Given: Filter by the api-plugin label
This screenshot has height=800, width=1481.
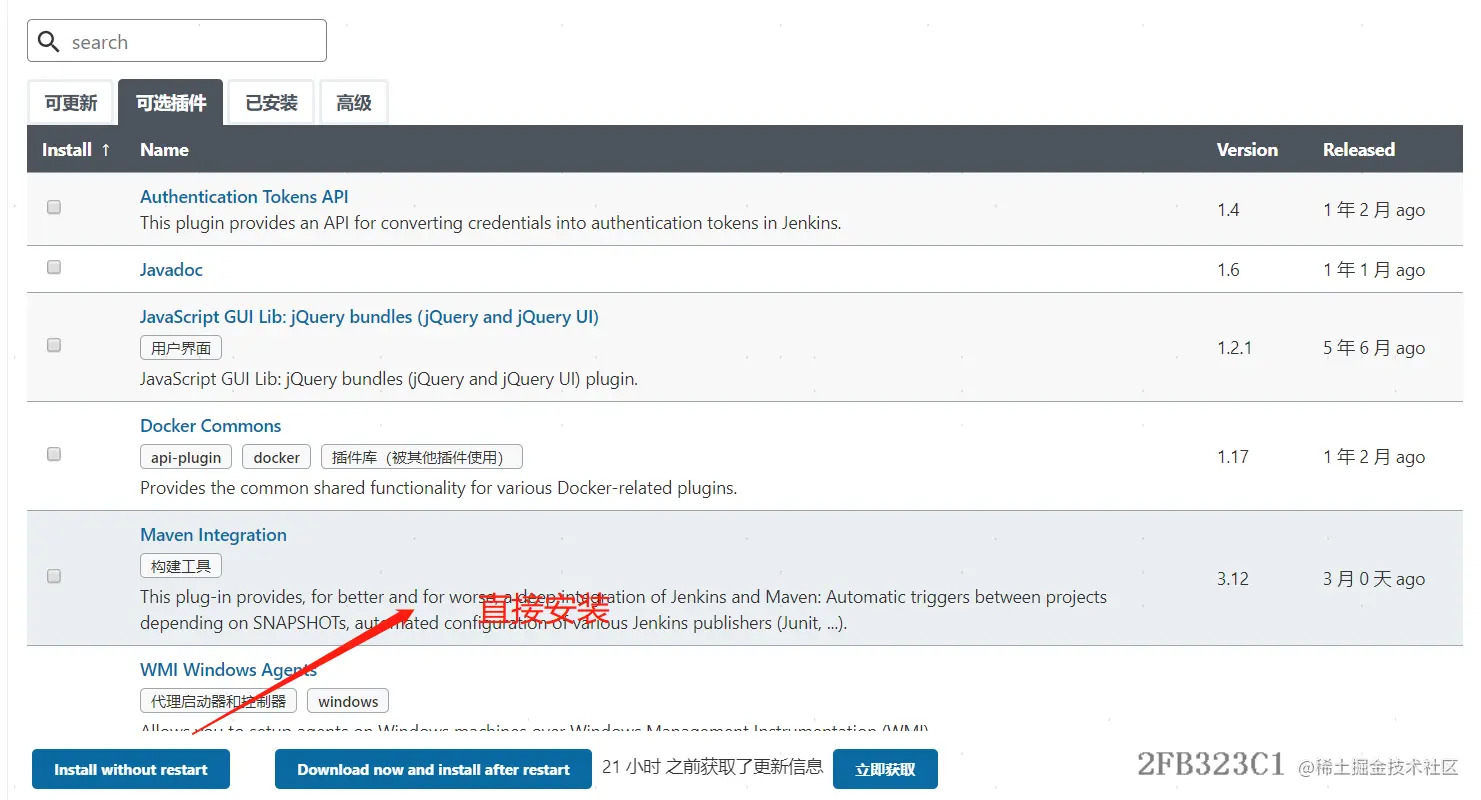Looking at the screenshot, I should point(186,457).
